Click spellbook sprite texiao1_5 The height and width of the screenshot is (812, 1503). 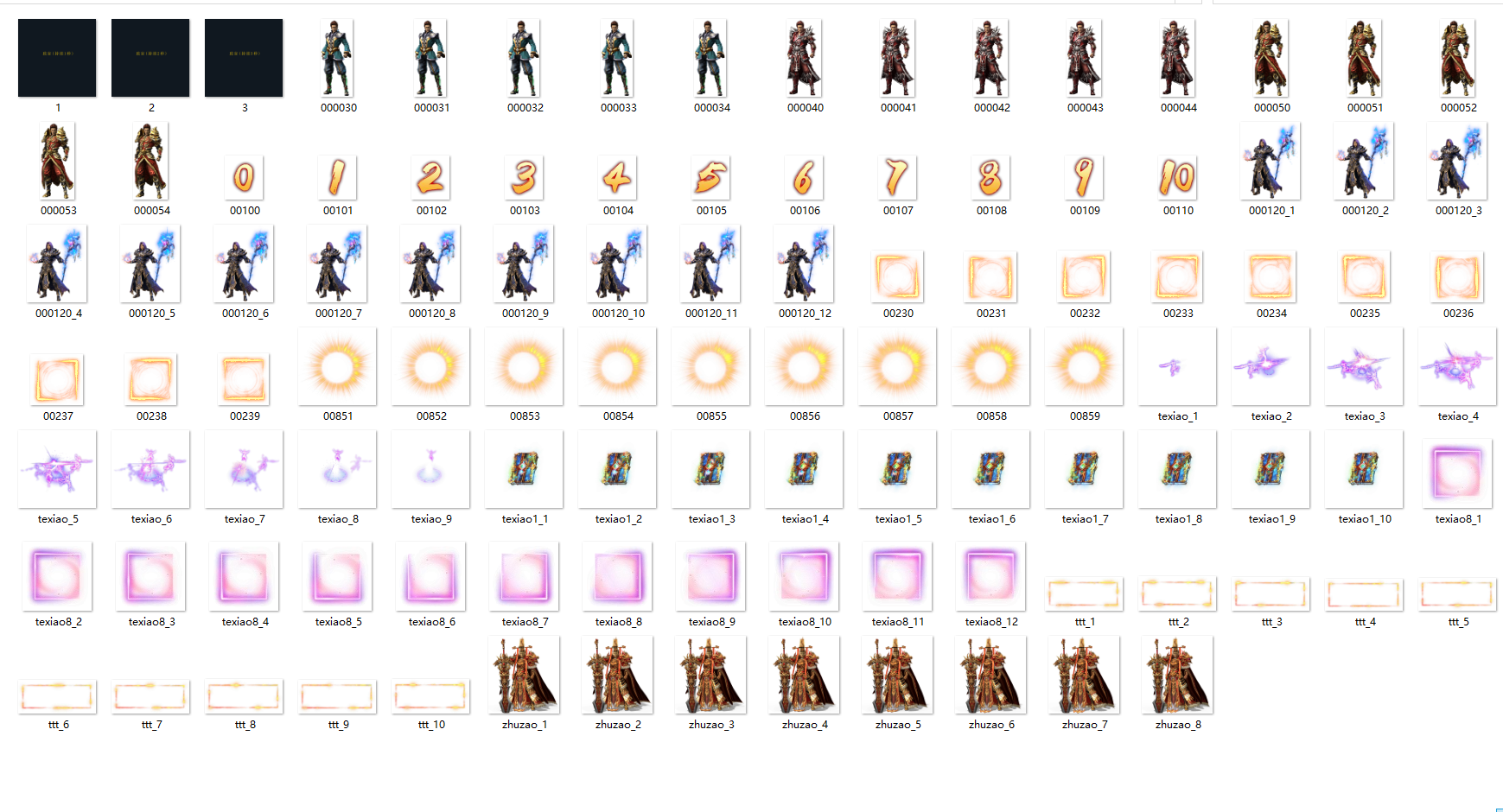(897, 469)
